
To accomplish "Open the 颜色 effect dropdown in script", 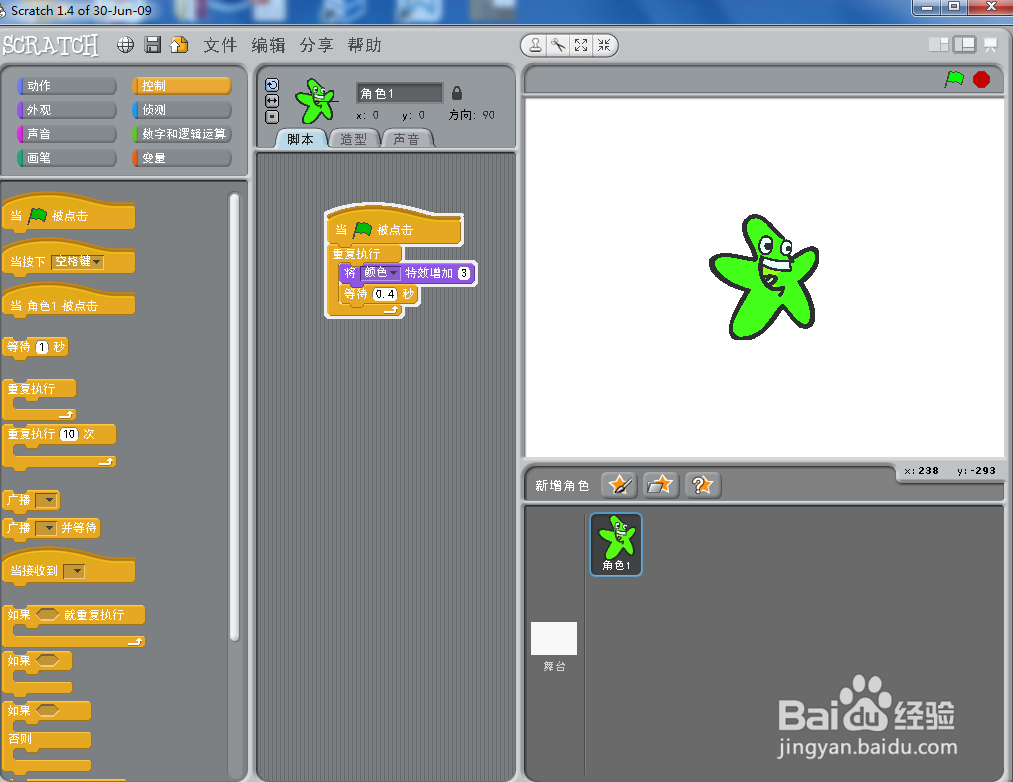I will 381,273.
